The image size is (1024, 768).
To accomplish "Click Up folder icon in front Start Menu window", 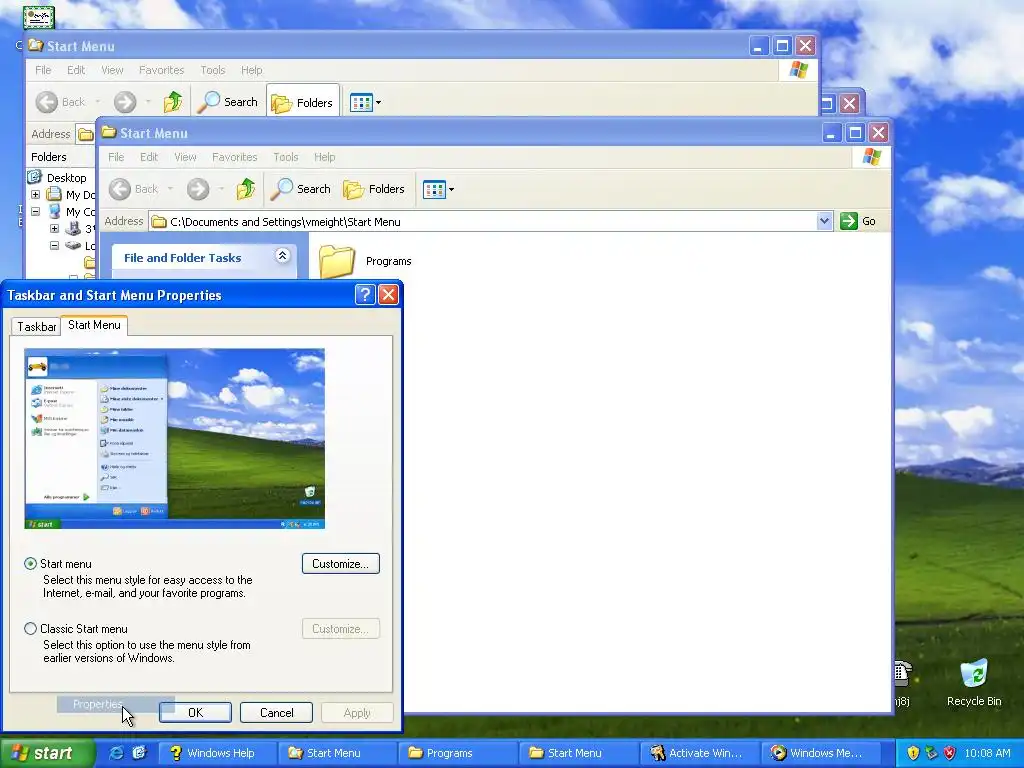I will click(x=246, y=189).
